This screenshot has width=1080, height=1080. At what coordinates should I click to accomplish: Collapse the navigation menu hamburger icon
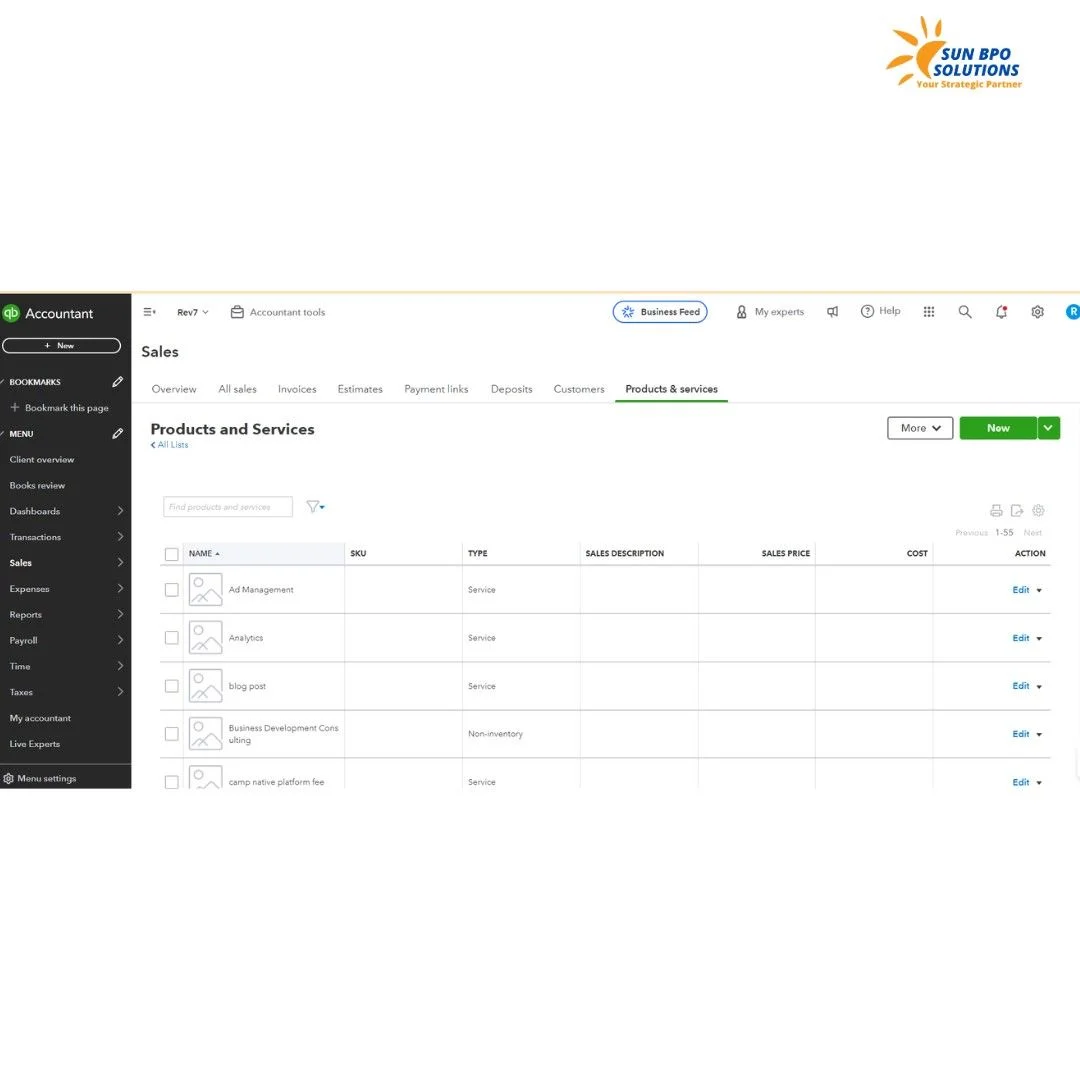point(149,312)
